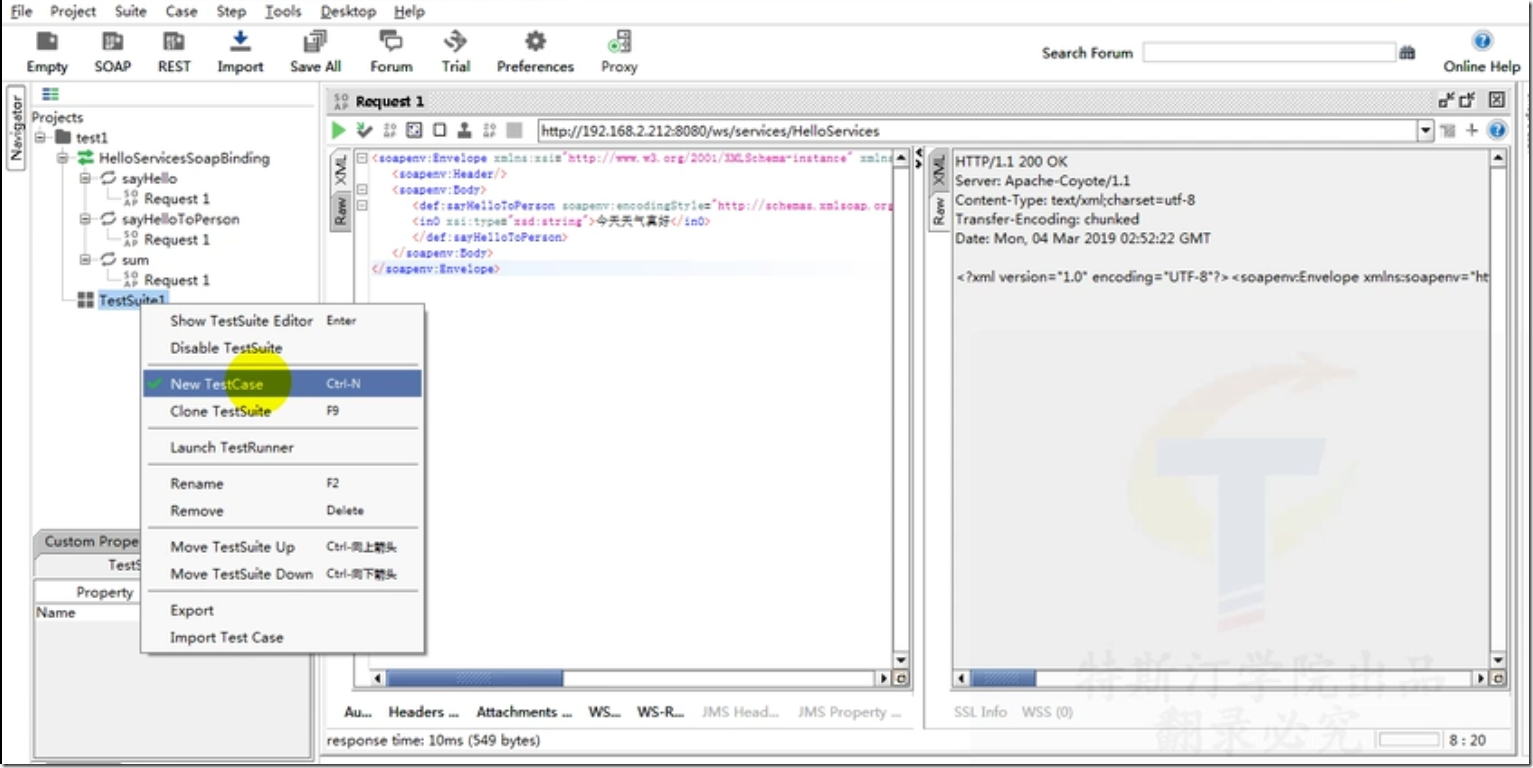Viewport: 1533px width, 768px height.
Task: Click the TestSuite1 grid icon in tree
Action: [85, 300]
